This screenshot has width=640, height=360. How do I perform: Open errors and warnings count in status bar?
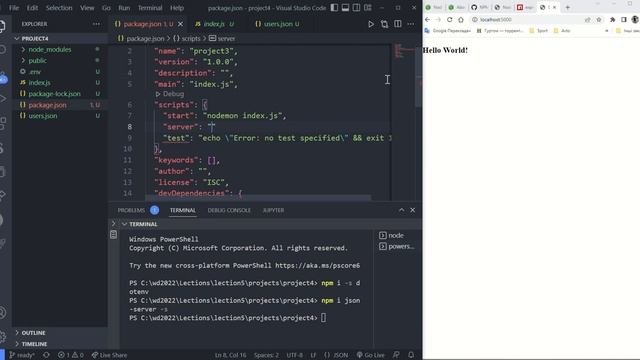[x=71, y=355]
